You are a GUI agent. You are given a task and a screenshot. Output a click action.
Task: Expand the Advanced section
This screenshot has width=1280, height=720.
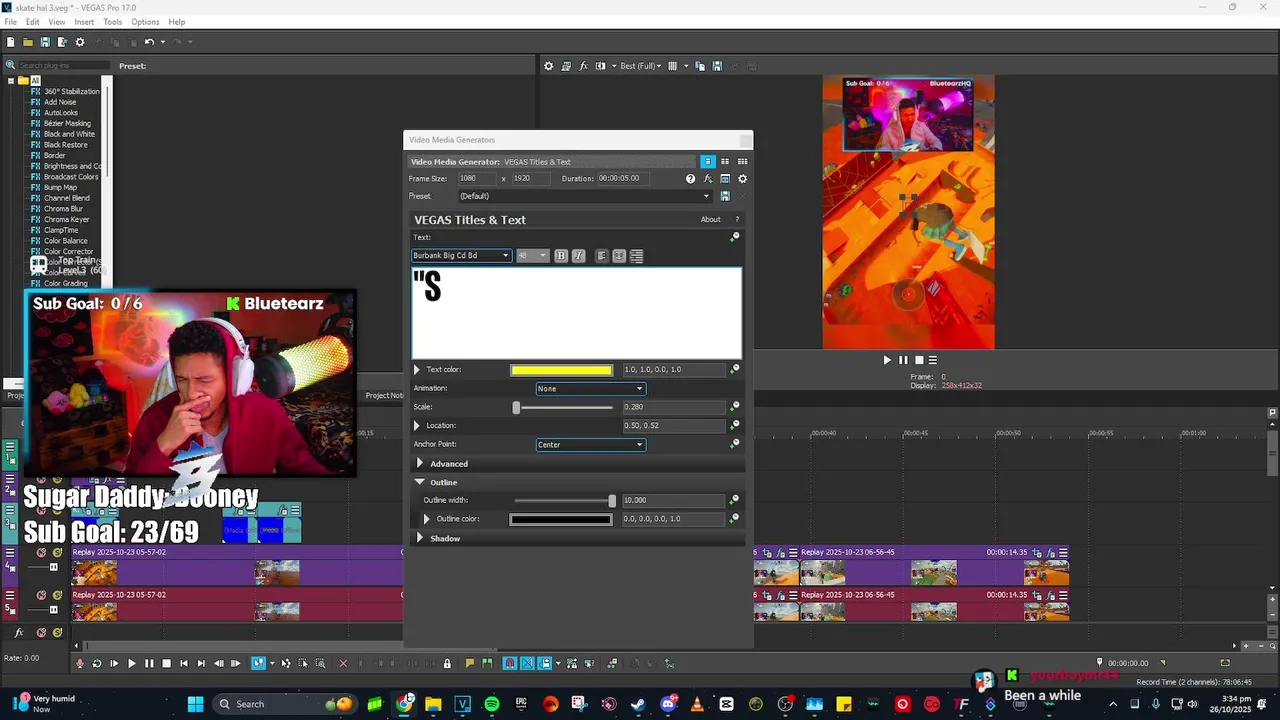point(420,464)
